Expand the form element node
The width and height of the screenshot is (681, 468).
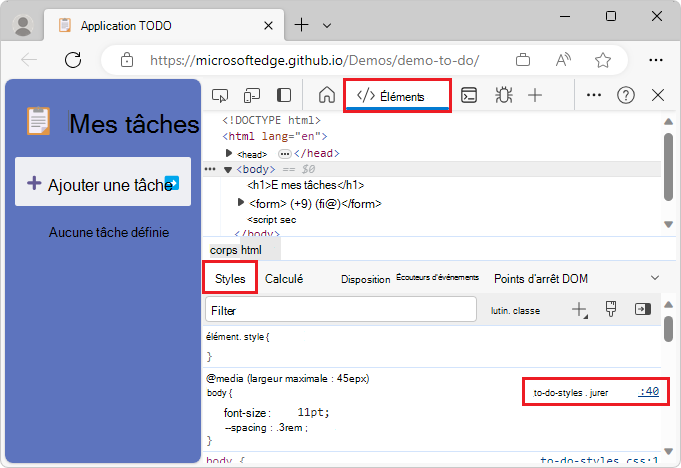pyautogui.click(x=241, y=202)
